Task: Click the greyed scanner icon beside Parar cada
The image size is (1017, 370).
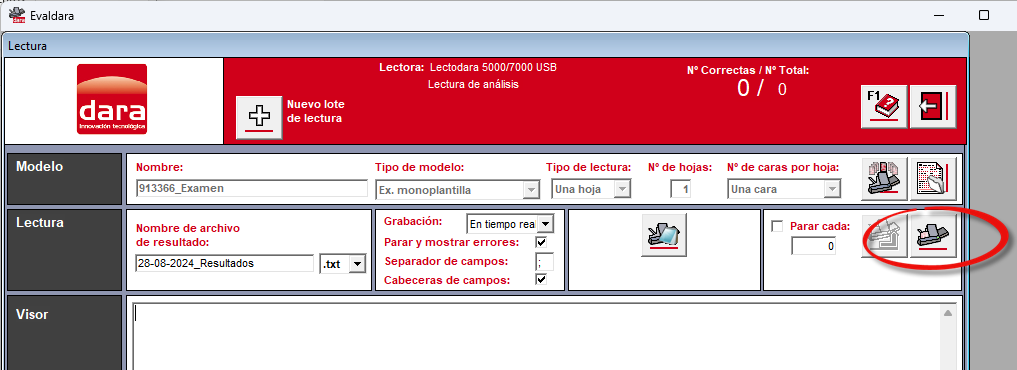Action: (883, 236)
